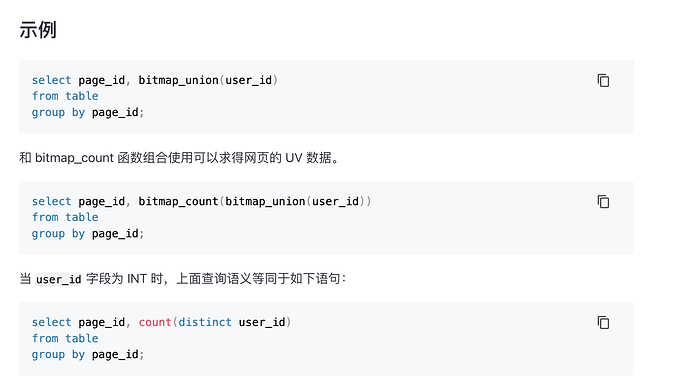Screen dimensions: 690x392
Task: Click group by page_id line in first block
Action: 88,113
